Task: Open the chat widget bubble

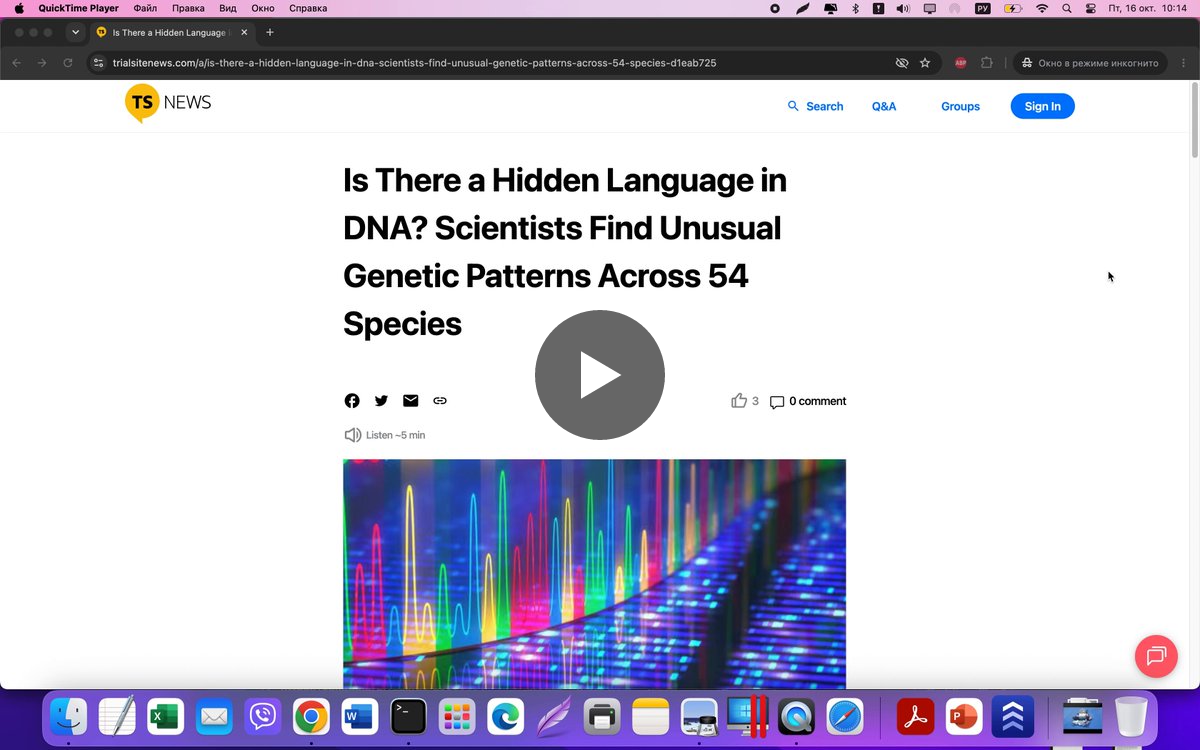Action: [1156, 656]
